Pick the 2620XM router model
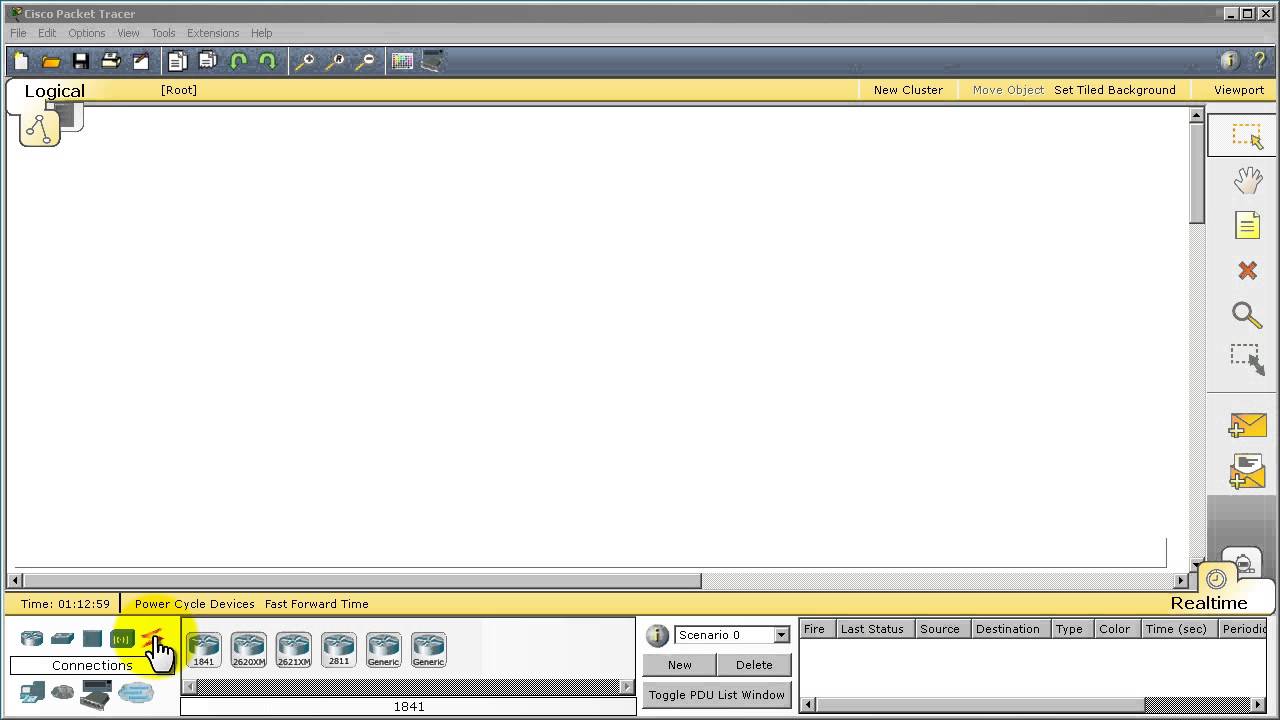This screenshot has height=720, width=1280. tap(248, 649)
